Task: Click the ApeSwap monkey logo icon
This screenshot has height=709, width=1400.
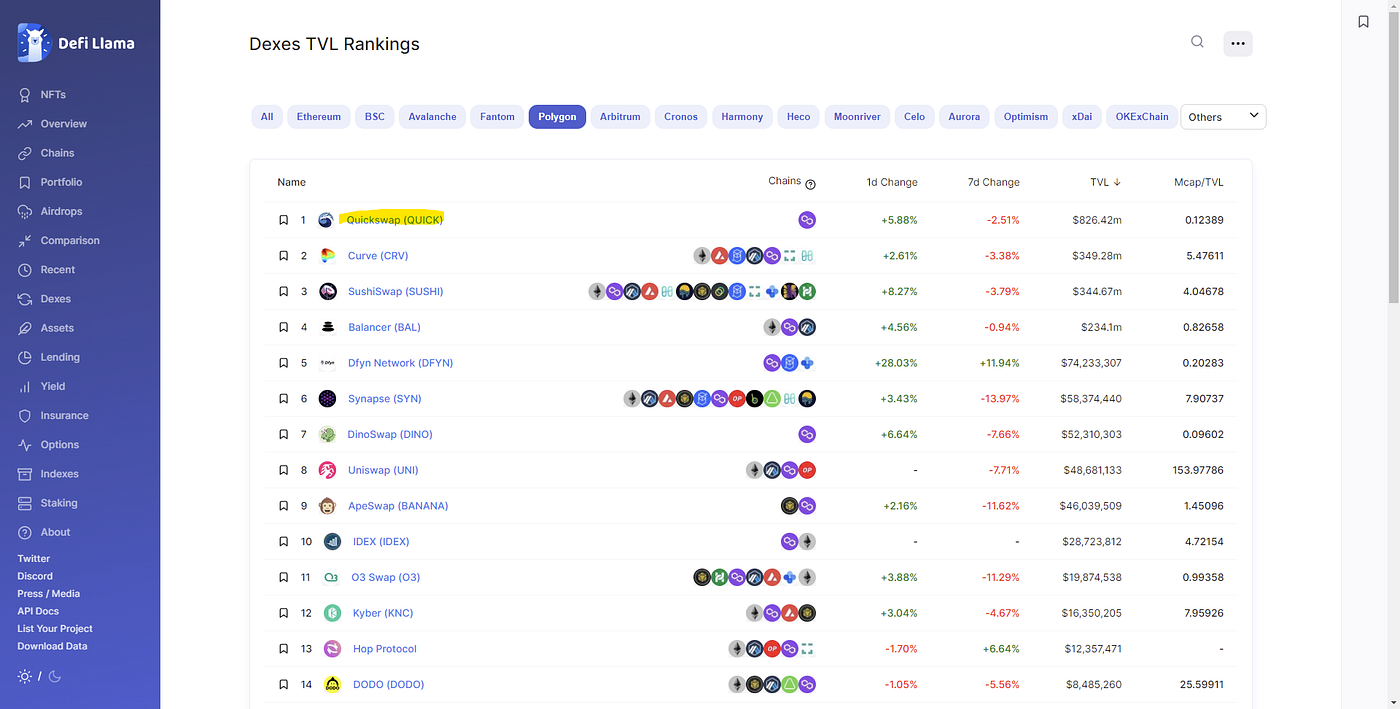Action: pos(327,506)
